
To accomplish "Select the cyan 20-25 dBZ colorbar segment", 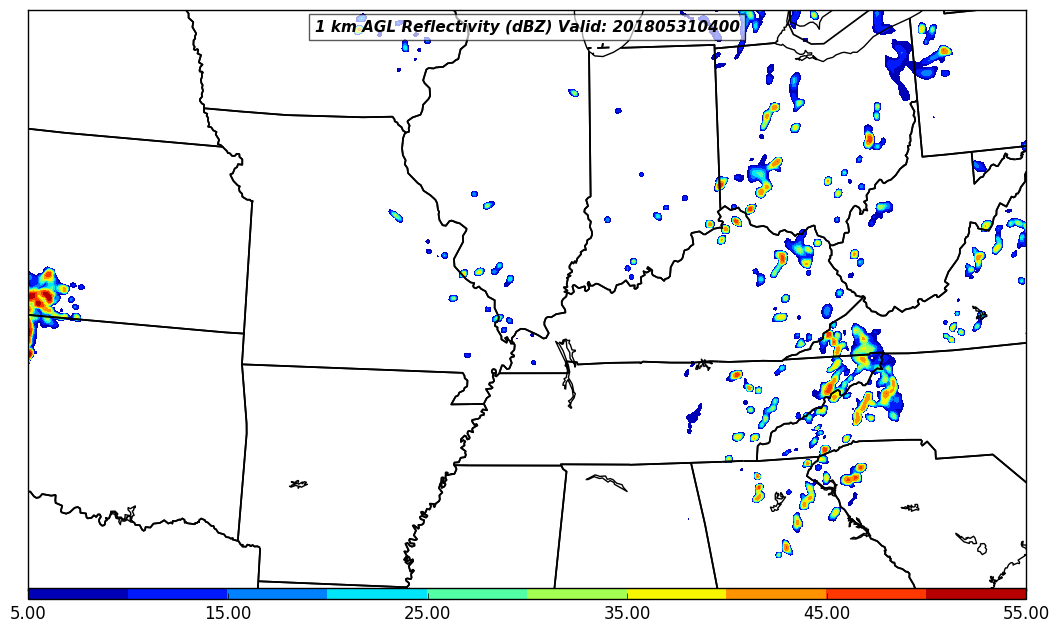I will (377, 594).
